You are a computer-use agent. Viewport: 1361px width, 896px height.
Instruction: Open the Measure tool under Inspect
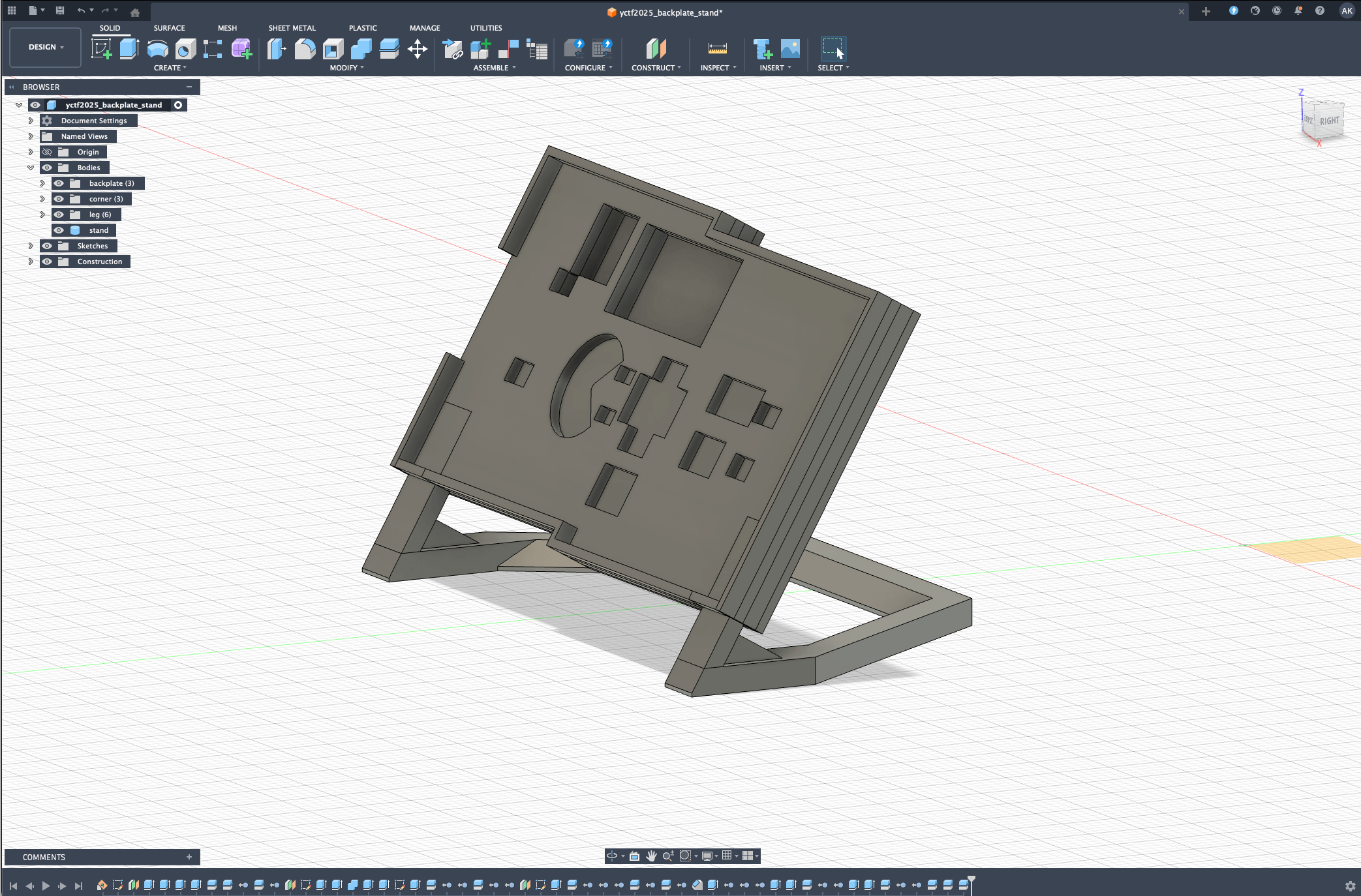coord(717,49)
